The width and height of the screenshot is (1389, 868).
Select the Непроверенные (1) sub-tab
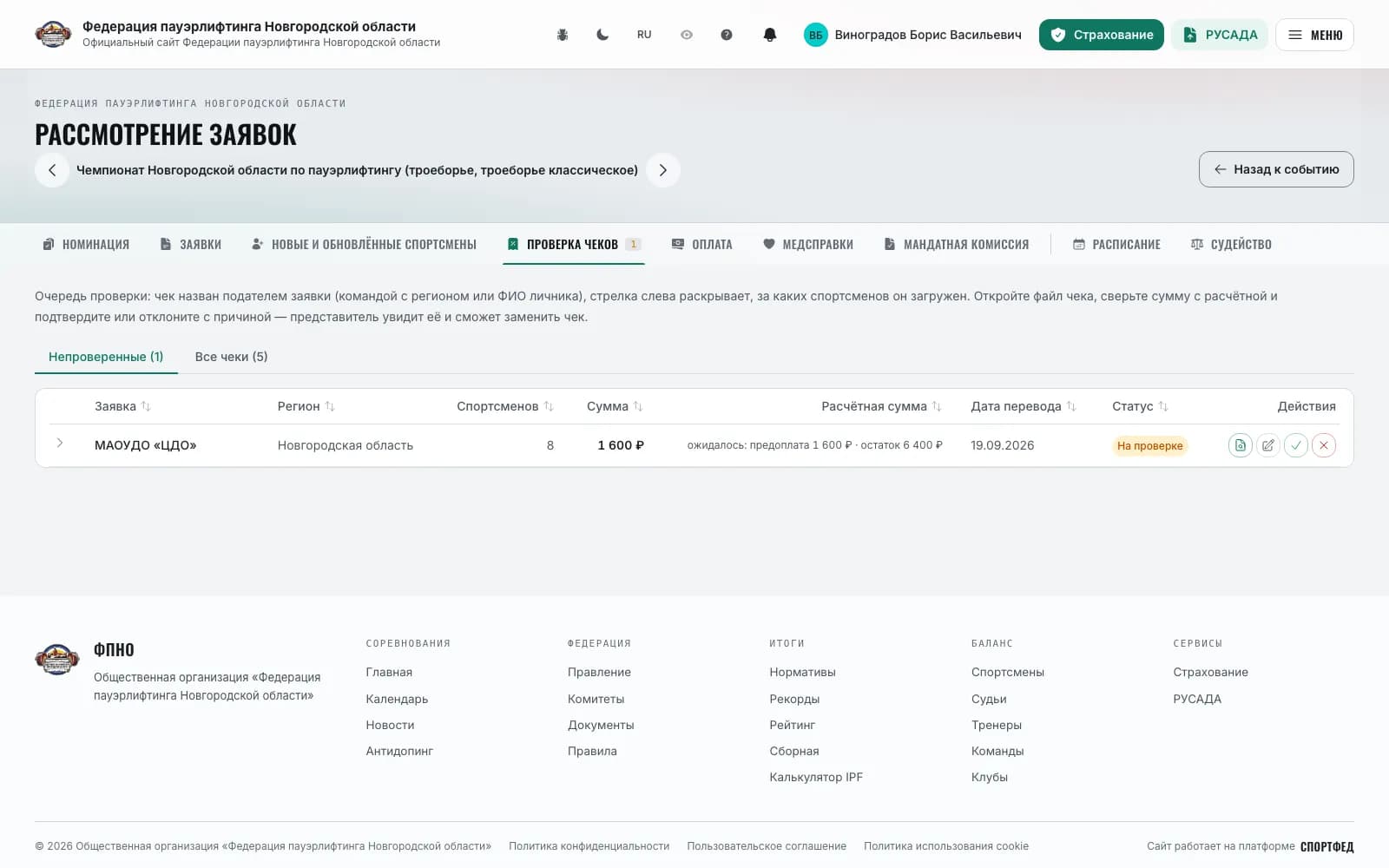pos(106,357)
